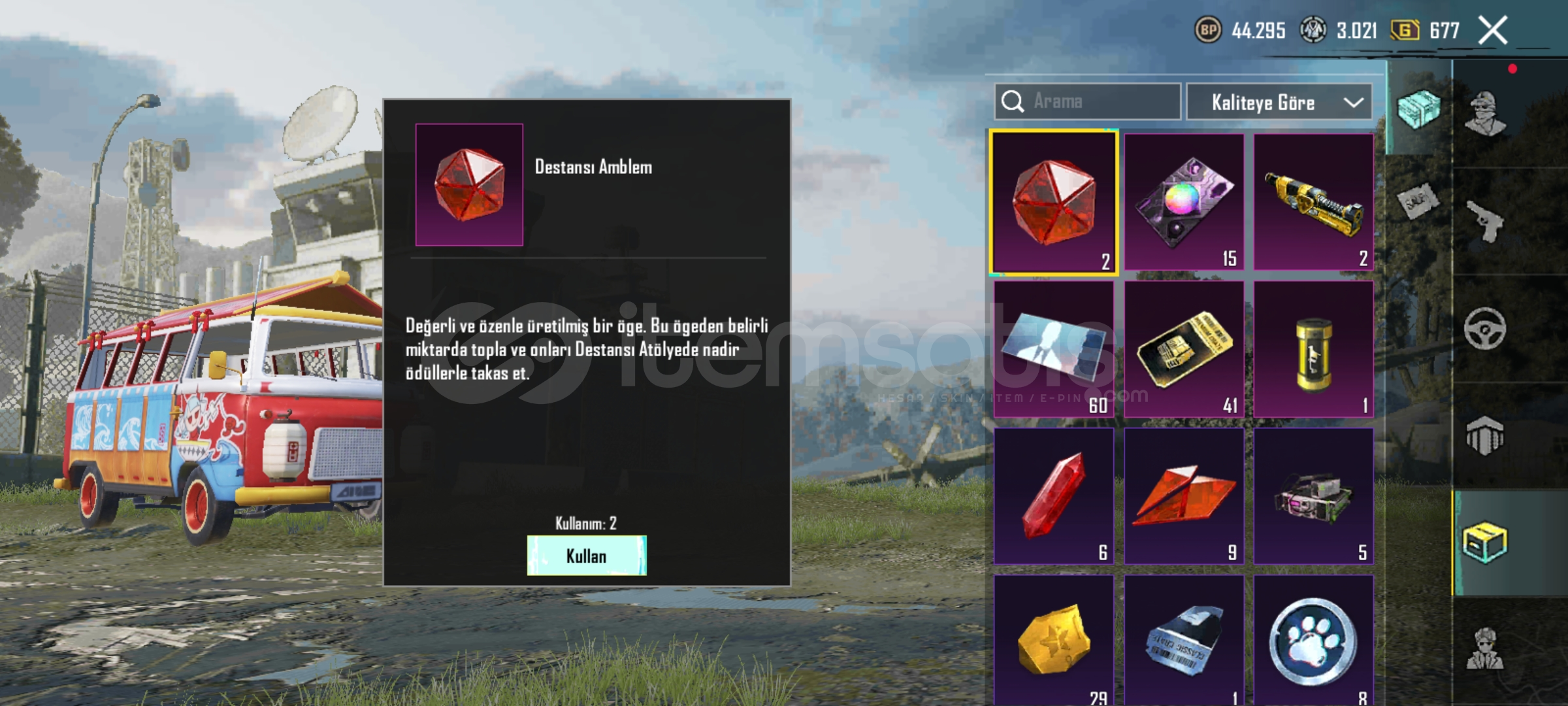Open the pistol weapons category
1568x706 pixels.
tap(1485, 222)
